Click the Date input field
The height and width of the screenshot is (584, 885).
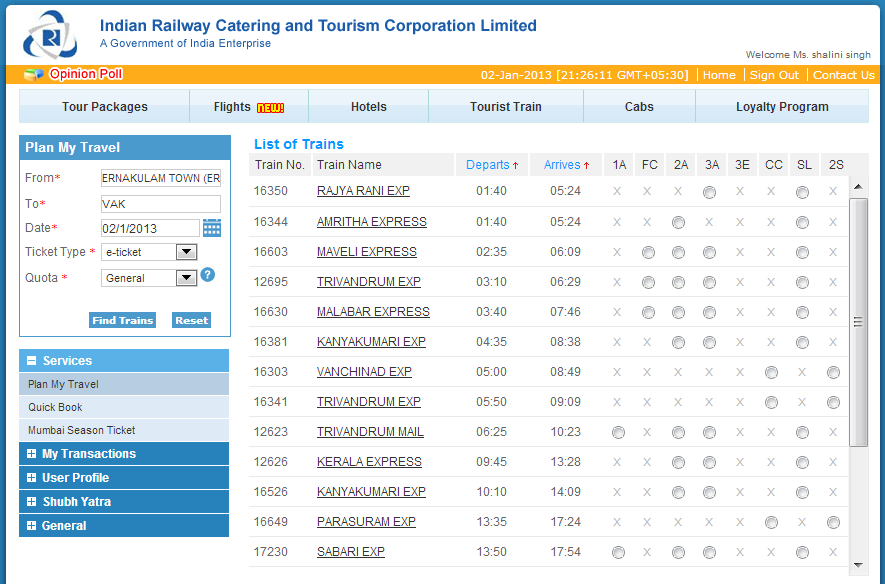tap(150, 228)
